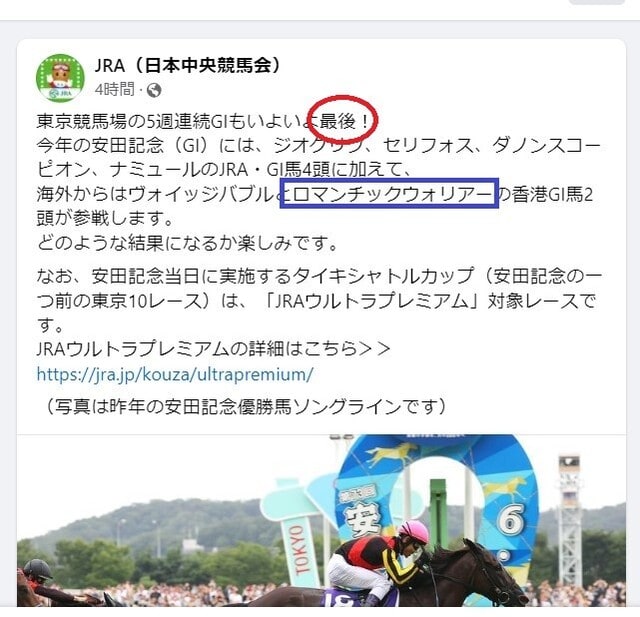Open the jra.jp/kouza/ultrapremium link
Viewport: 640px width, 617px height.
point(175,374)
